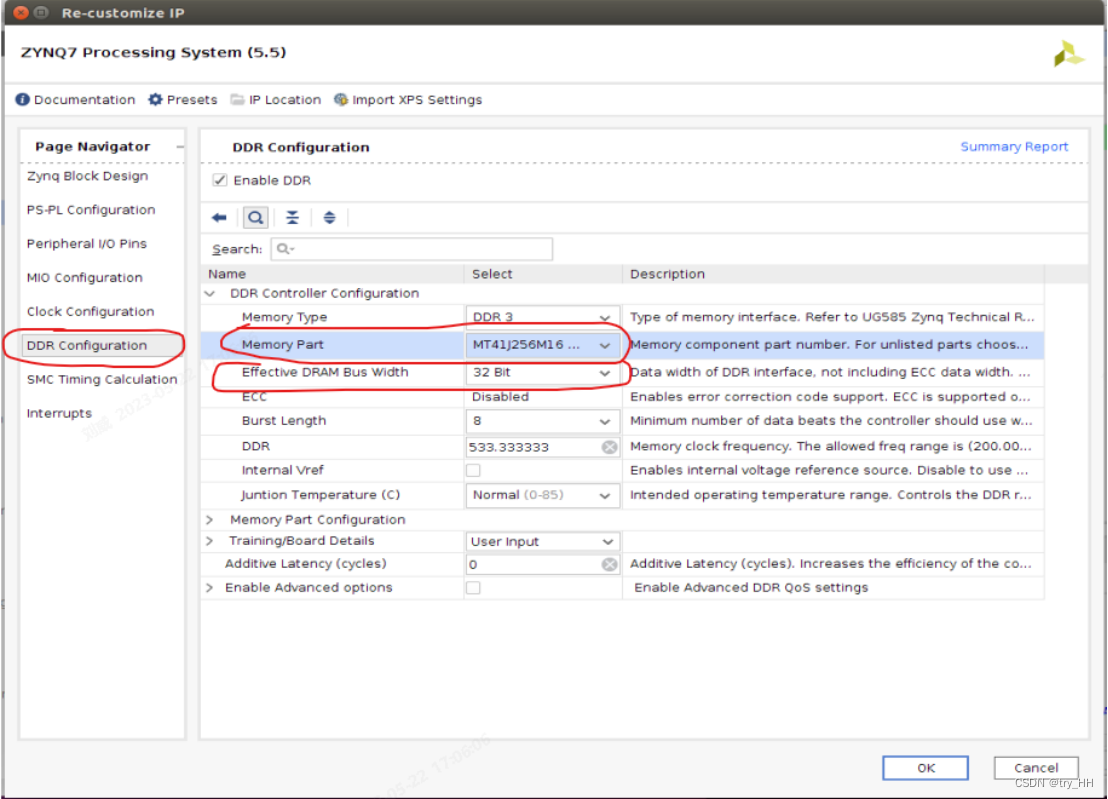
Task: Open the Interrupts page
Action: point(59,413)
